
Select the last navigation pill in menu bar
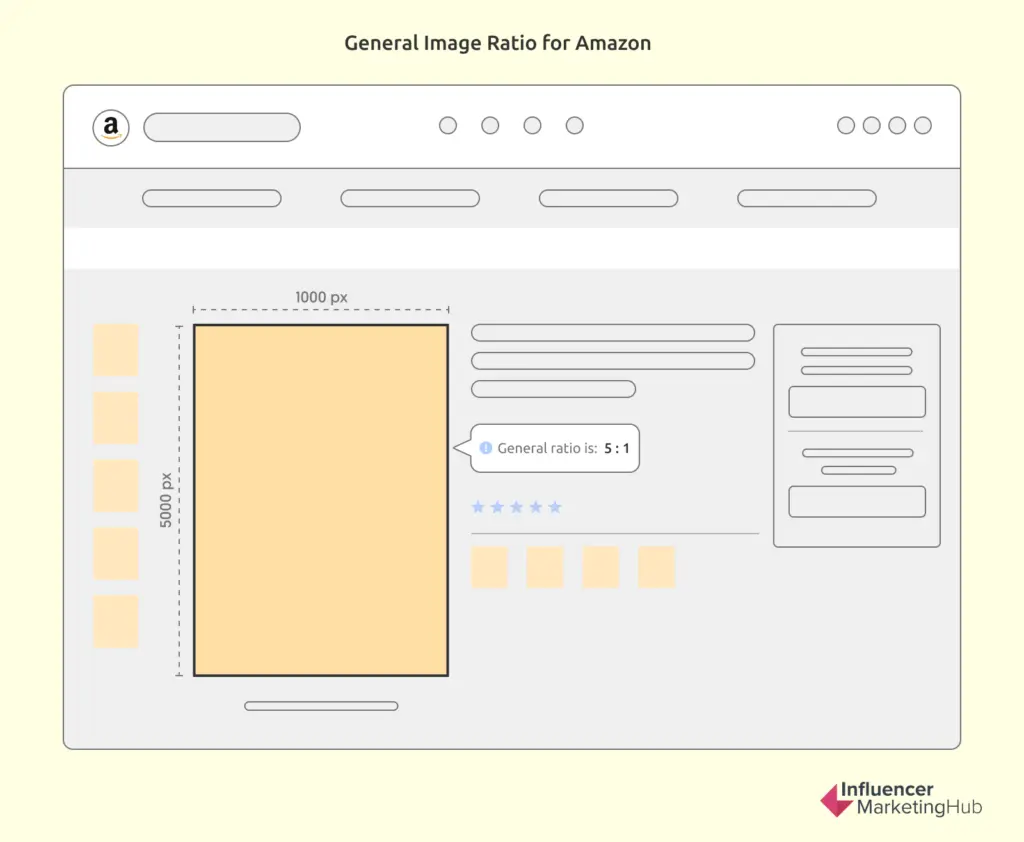pyautogui.click(x=807, y=198)
